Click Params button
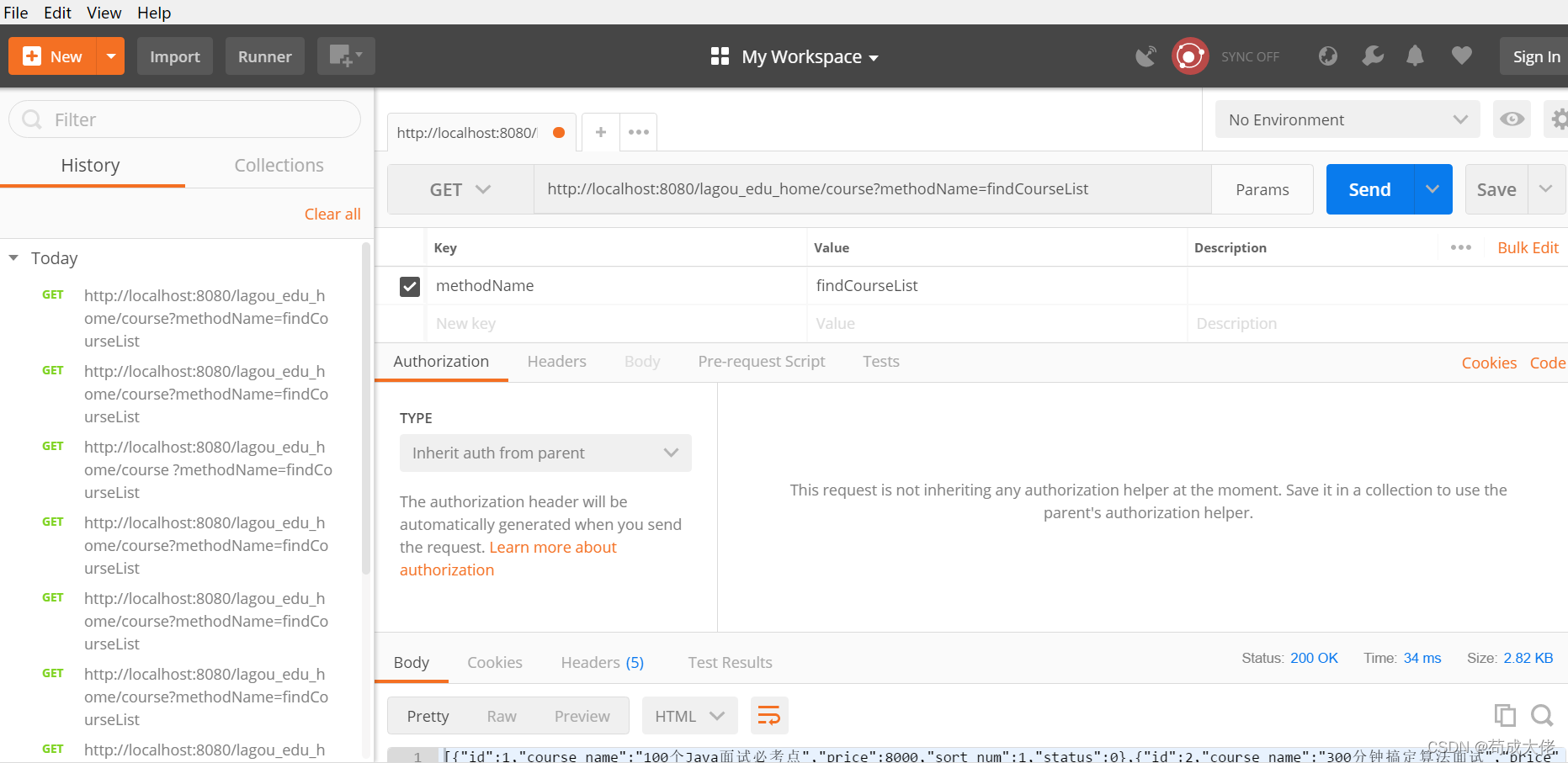This screenshot has width=1568, height=763. [x=1262, y=189]
